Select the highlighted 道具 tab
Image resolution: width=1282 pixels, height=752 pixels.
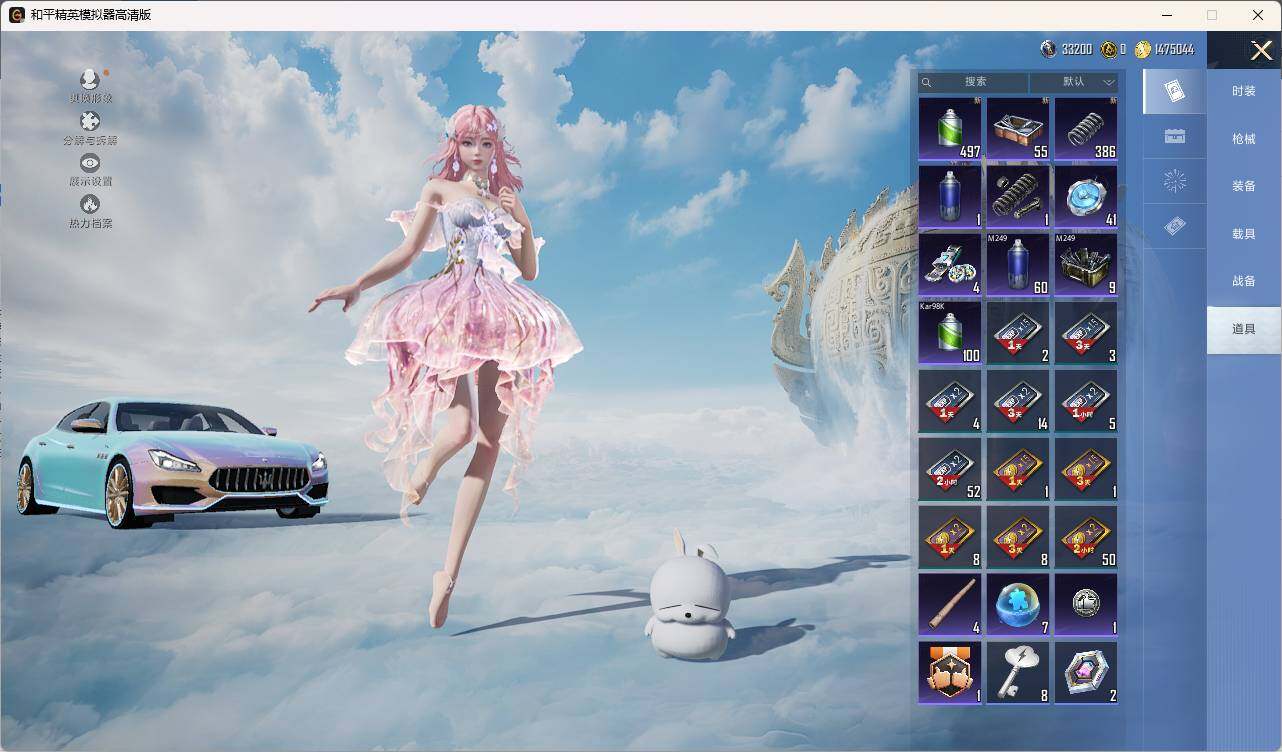[1243, 329]
